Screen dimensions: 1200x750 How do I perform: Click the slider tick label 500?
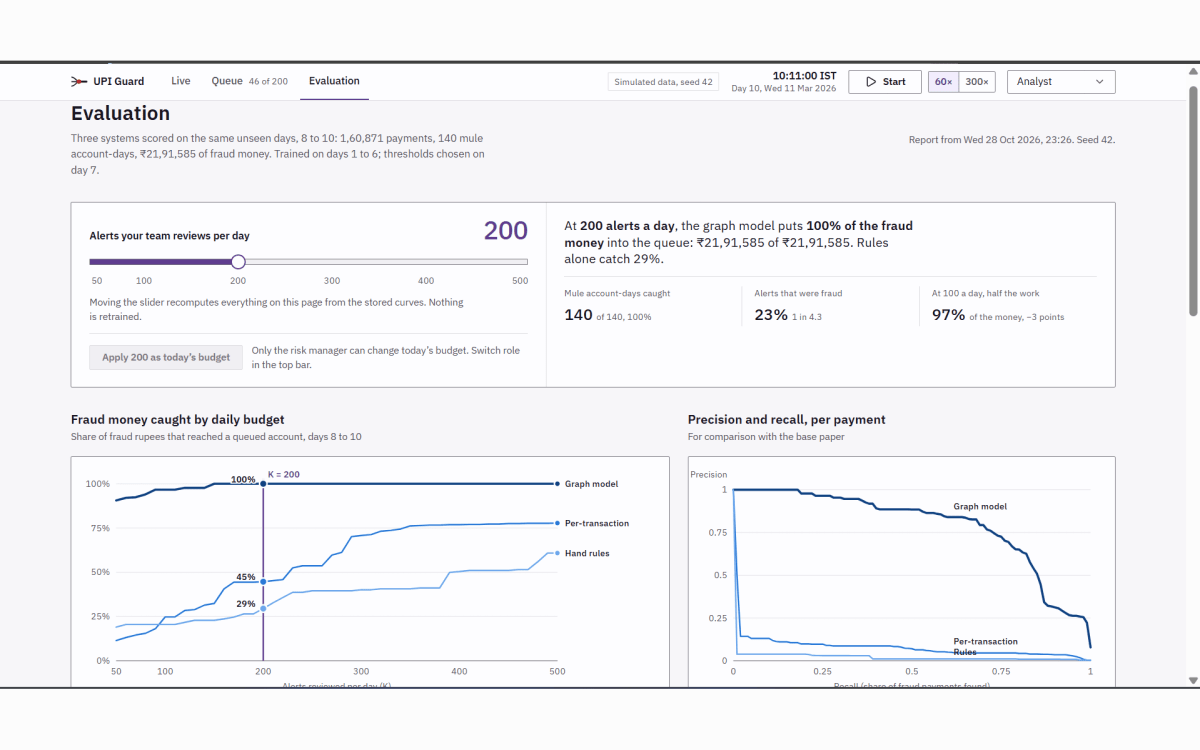tap(520, 281)
